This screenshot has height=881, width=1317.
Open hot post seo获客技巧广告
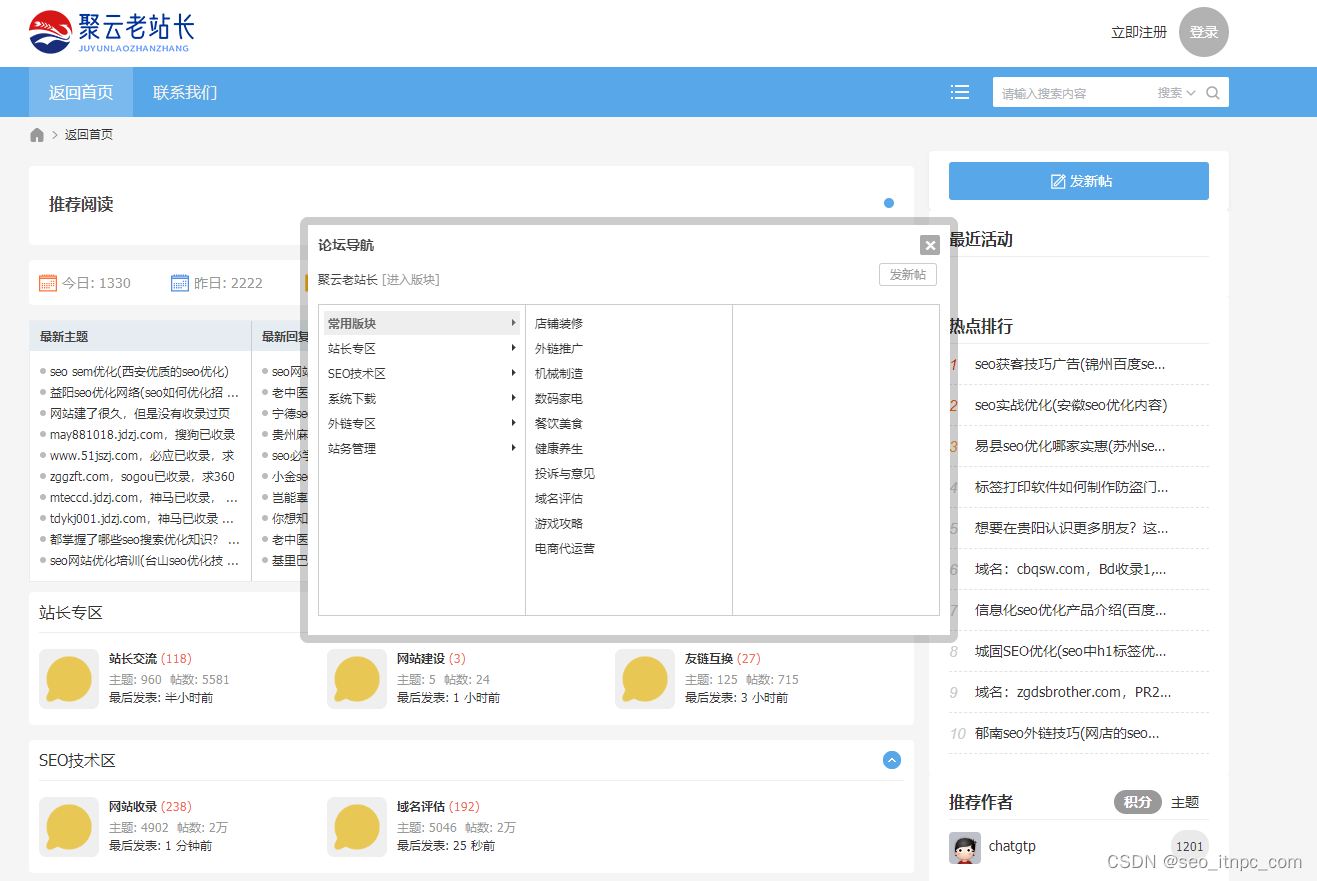(x=1070, y=364)
